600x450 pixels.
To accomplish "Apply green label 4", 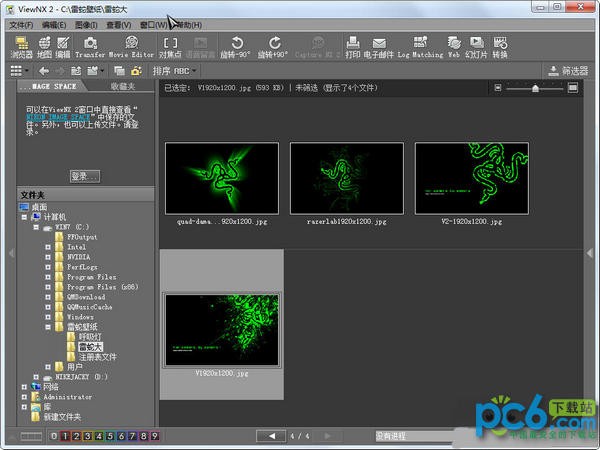I will coord(99,436).
